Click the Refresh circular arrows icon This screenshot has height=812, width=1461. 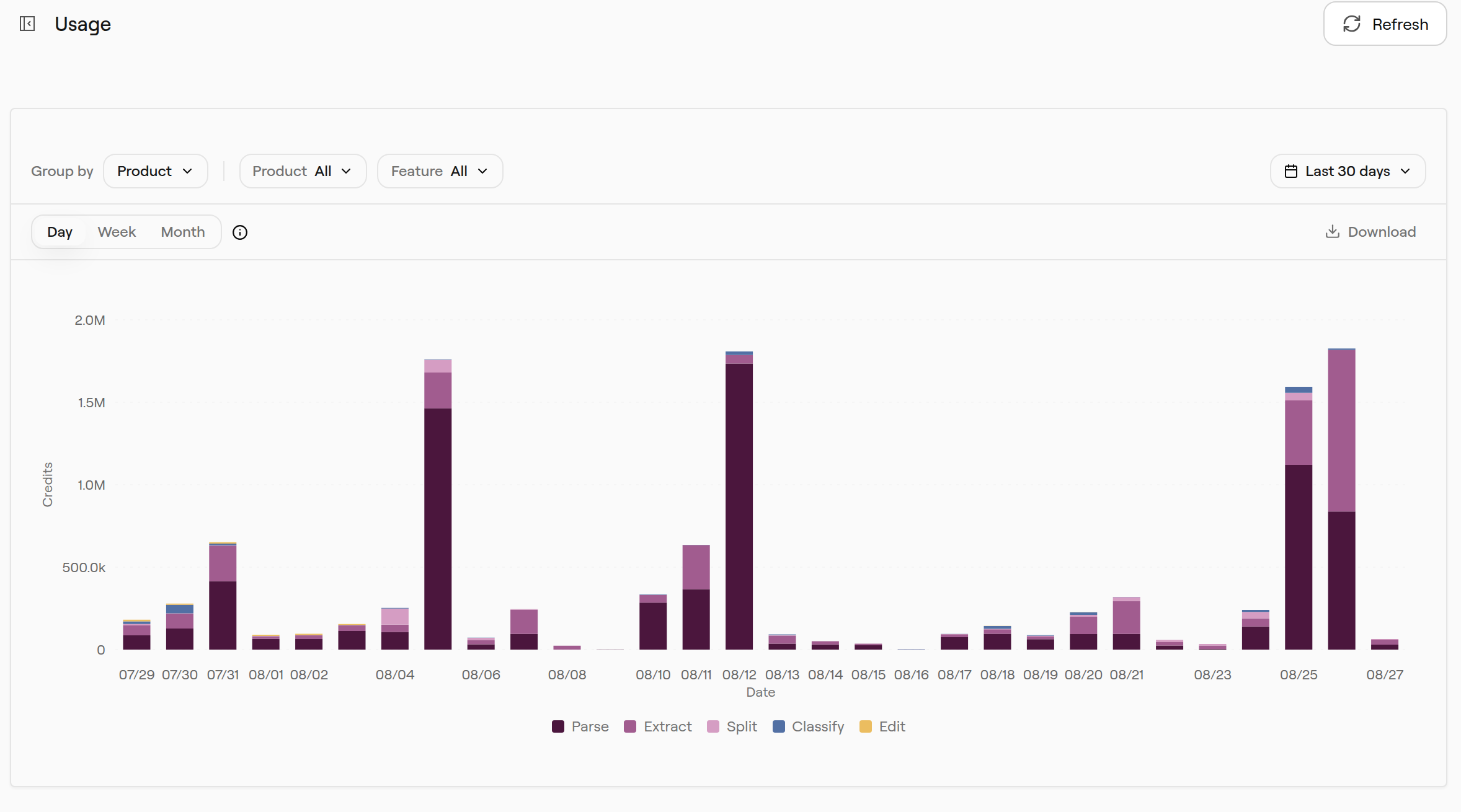click(x=1352, y=24)
